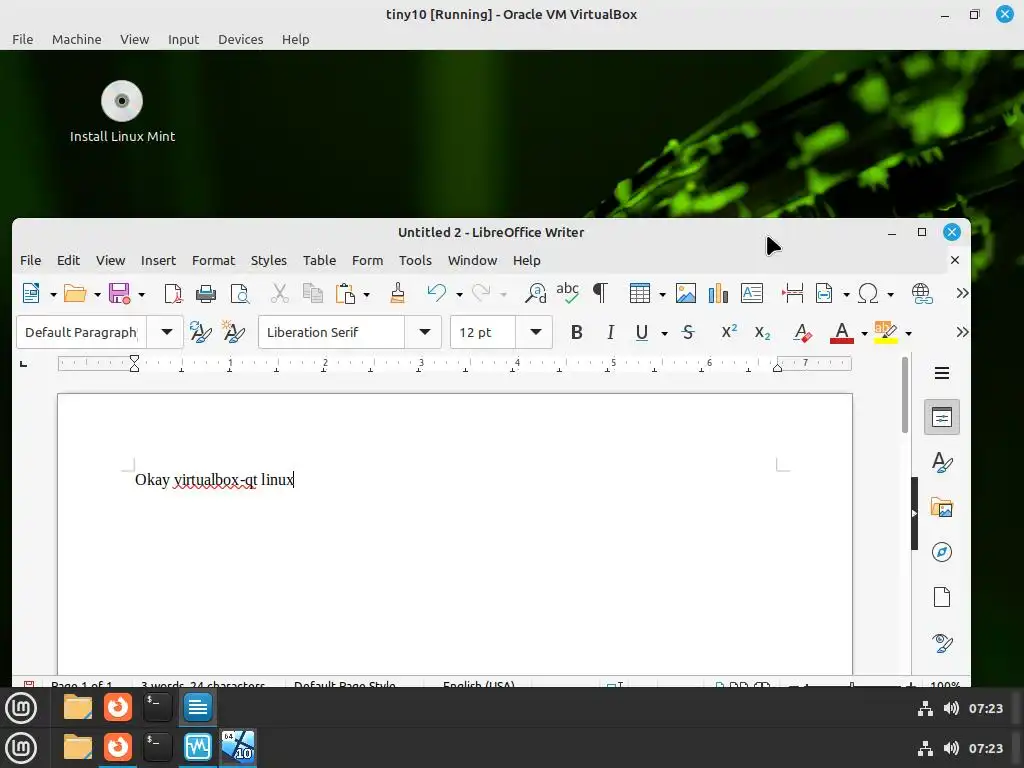The width and height of the screenshot is (1024, 768).
Task: Open a file with the folder icon
Action: [74, 293]
